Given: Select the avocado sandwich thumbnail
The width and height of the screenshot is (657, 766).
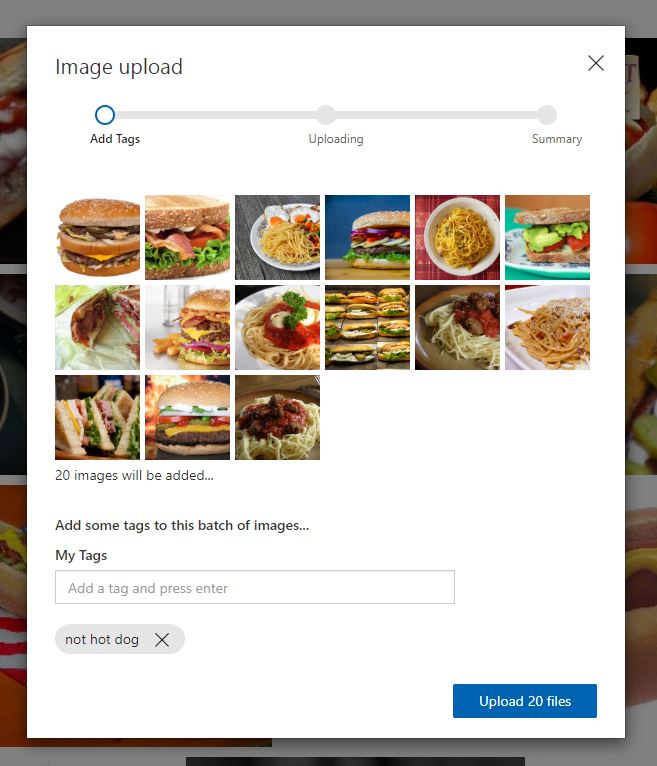Looking at the screenshot, I should point(548,237).
